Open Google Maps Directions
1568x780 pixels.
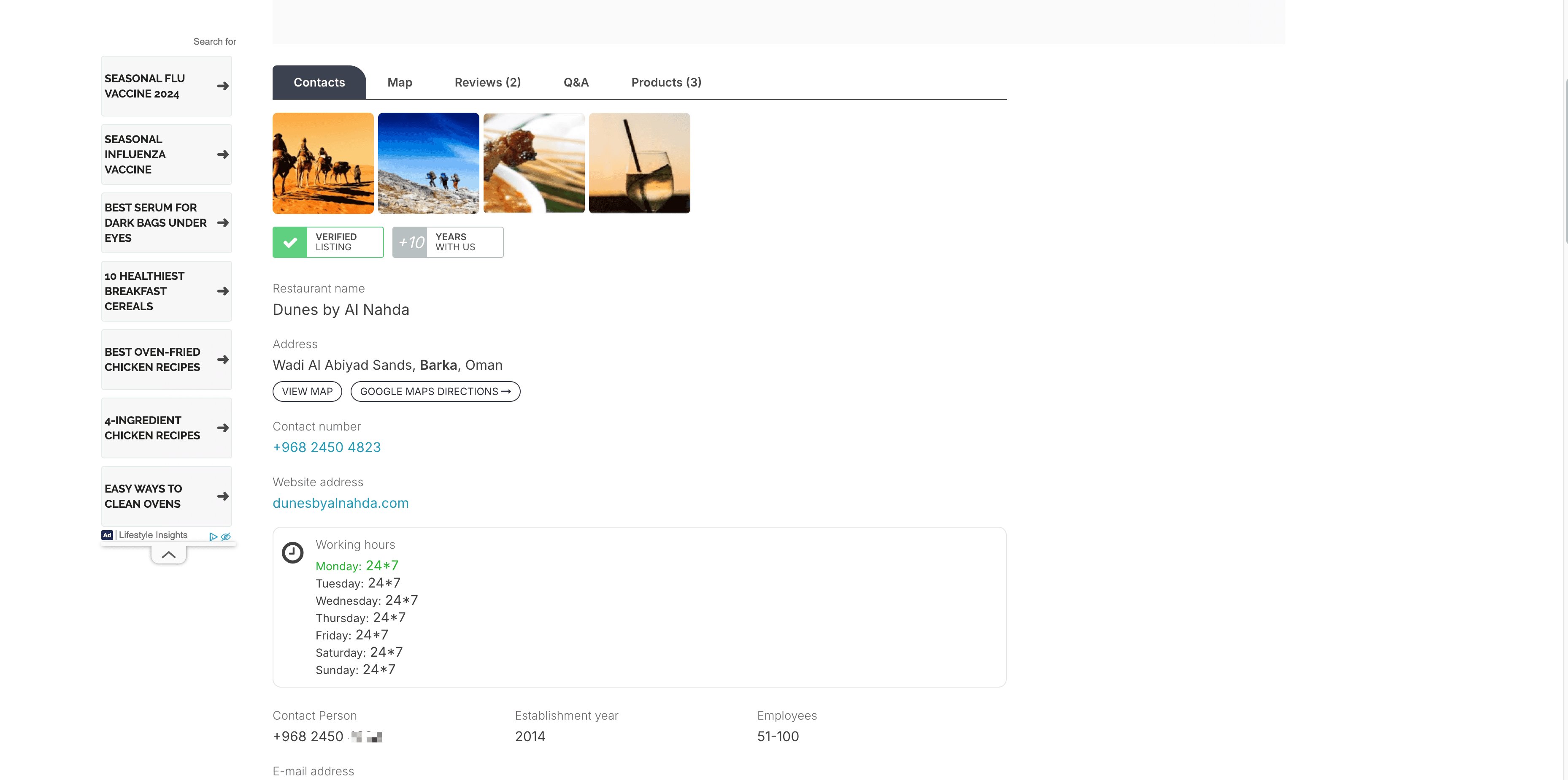[435, 392]
